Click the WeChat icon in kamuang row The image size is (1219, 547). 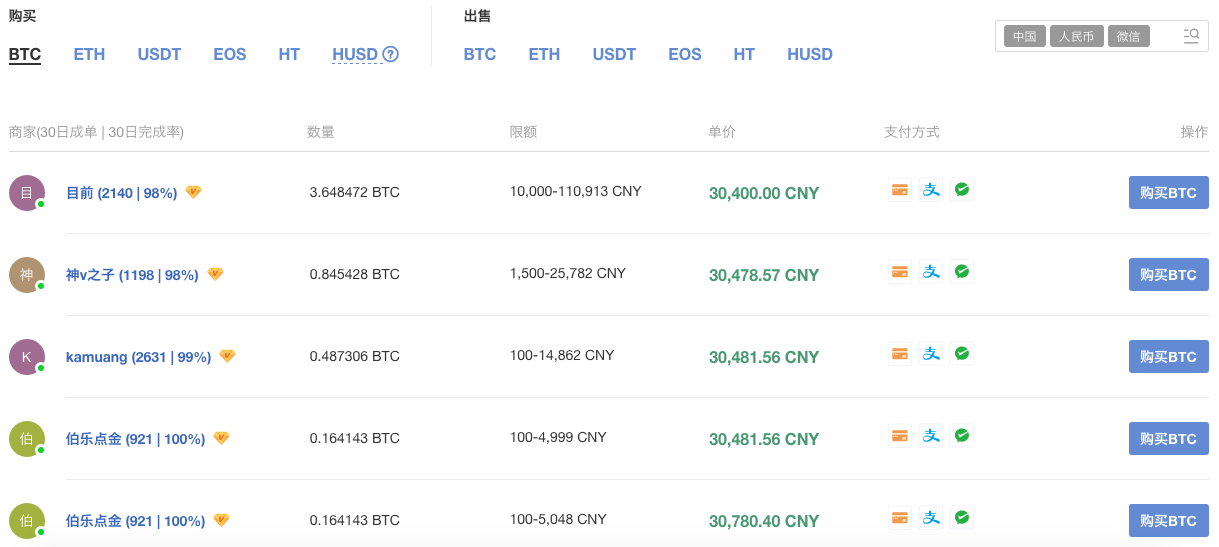point(962,354)
